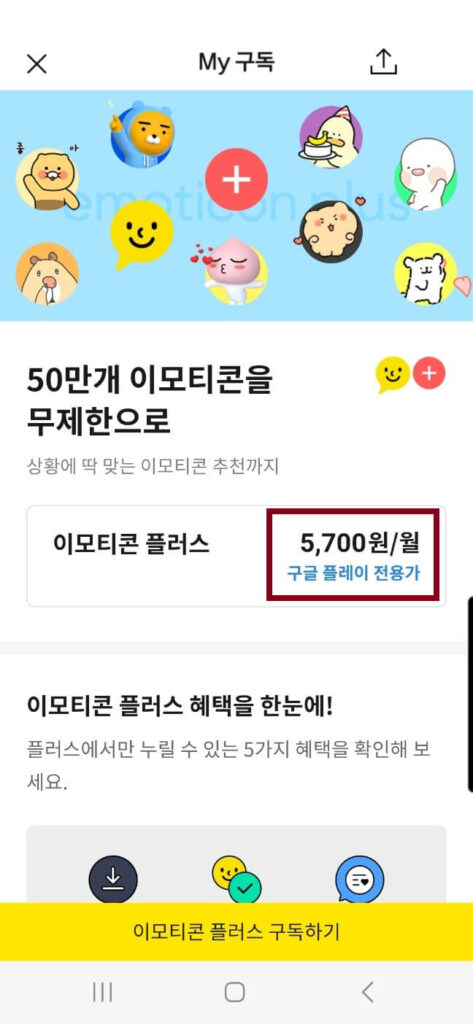
Task: Tap the duck holding cake emoticon
Action: (330, 137)
